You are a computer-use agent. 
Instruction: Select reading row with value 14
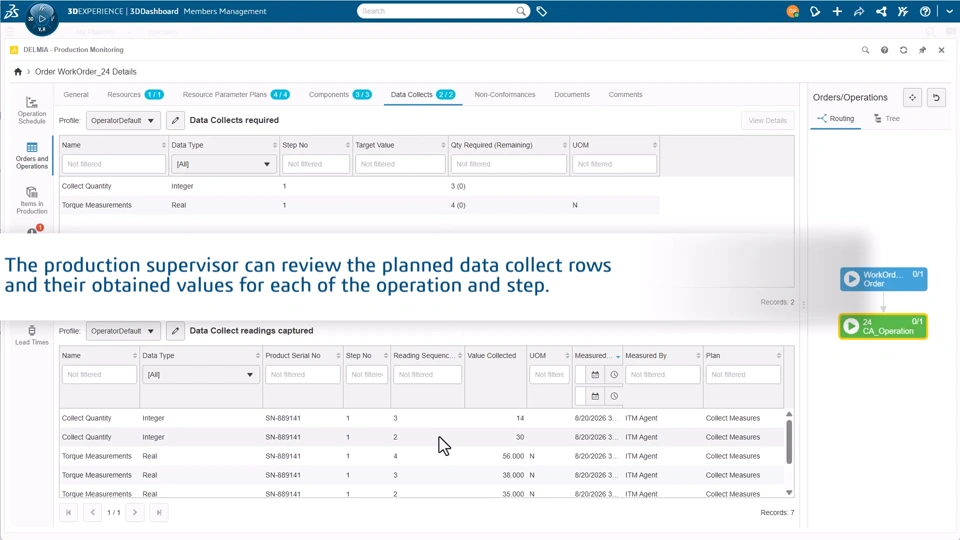[421, 418]
